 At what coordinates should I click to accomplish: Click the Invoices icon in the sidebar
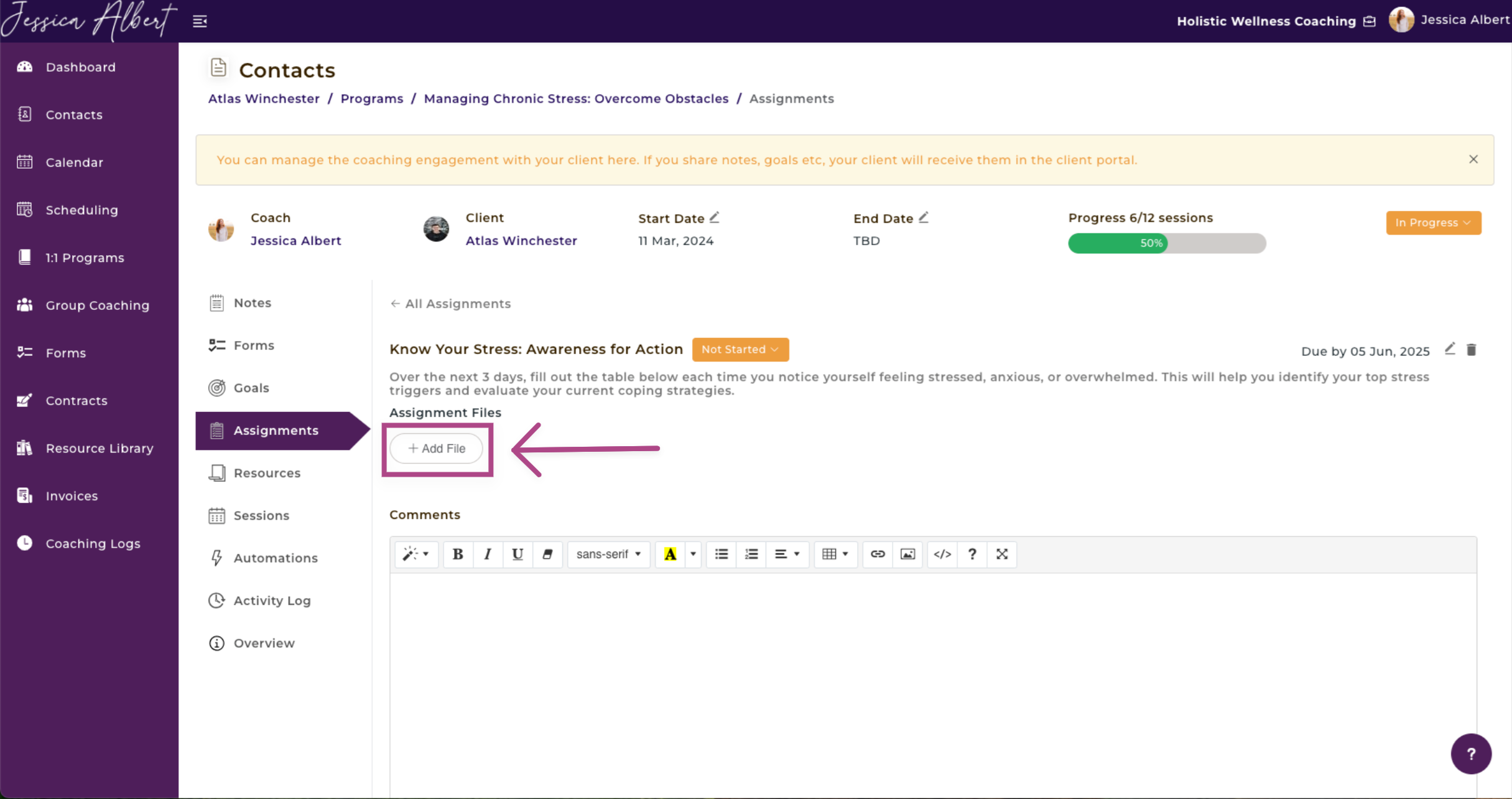click(x=25, y=495)
